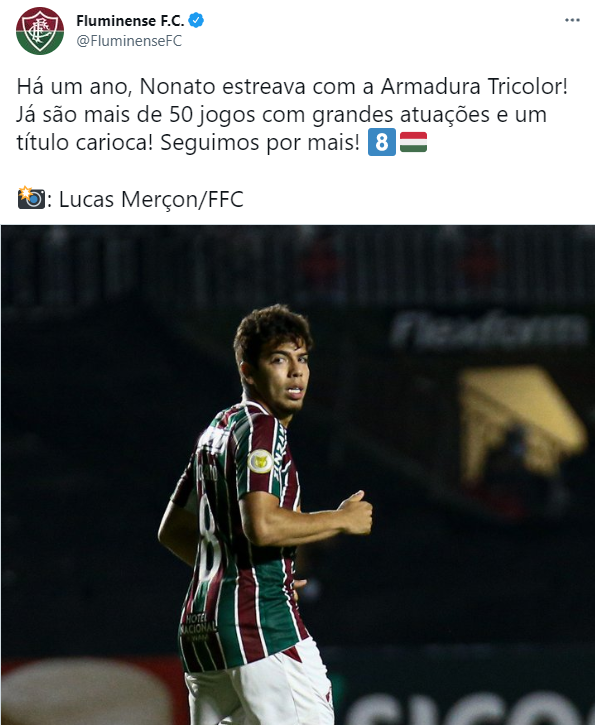Click the 'título carioca!' text line
Screen dimensions: 595x725
point(85,142)
